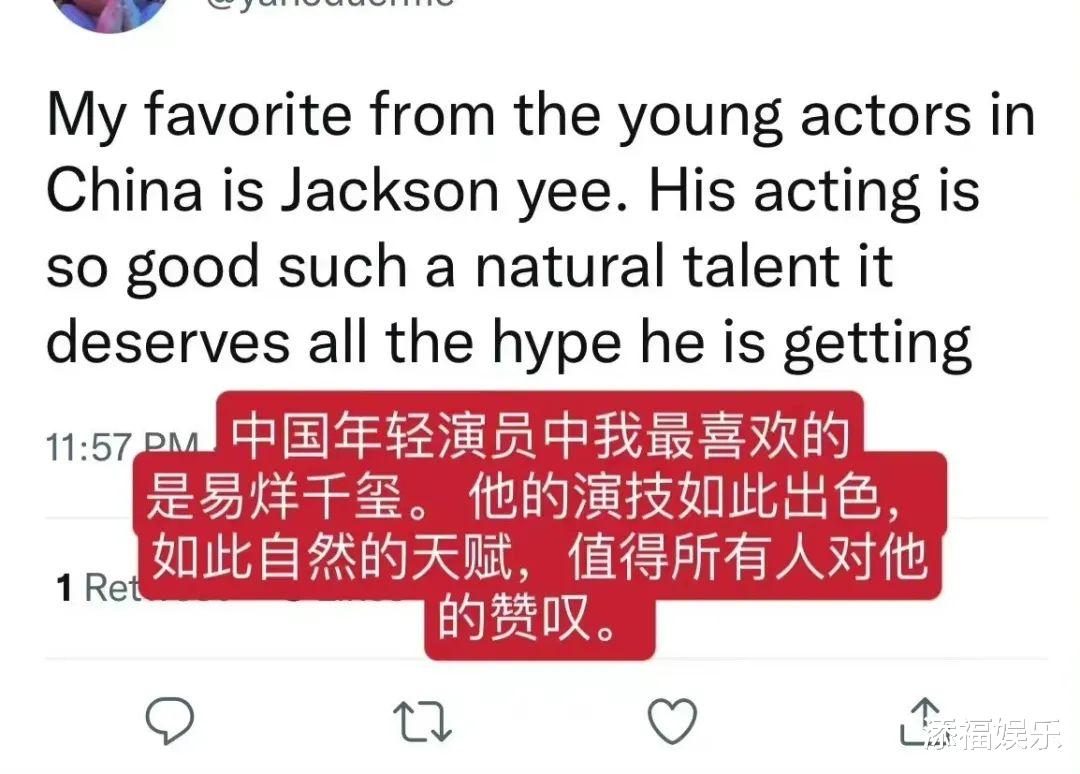
Task: Click the reply speech bubble icon
Action: pos(169,720)
